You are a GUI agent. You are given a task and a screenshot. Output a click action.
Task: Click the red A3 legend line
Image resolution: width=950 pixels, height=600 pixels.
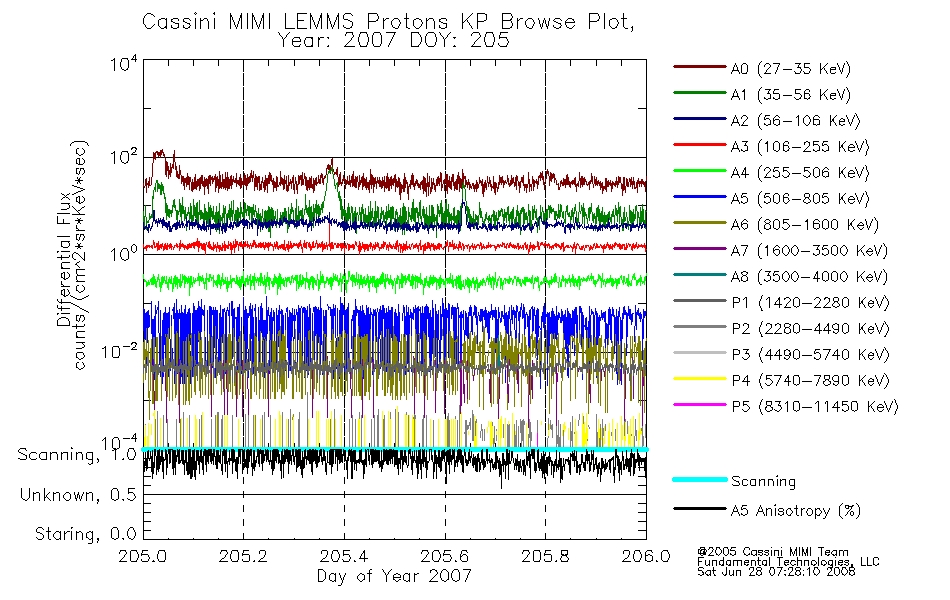pyautogui.click(x=700, y=145)
